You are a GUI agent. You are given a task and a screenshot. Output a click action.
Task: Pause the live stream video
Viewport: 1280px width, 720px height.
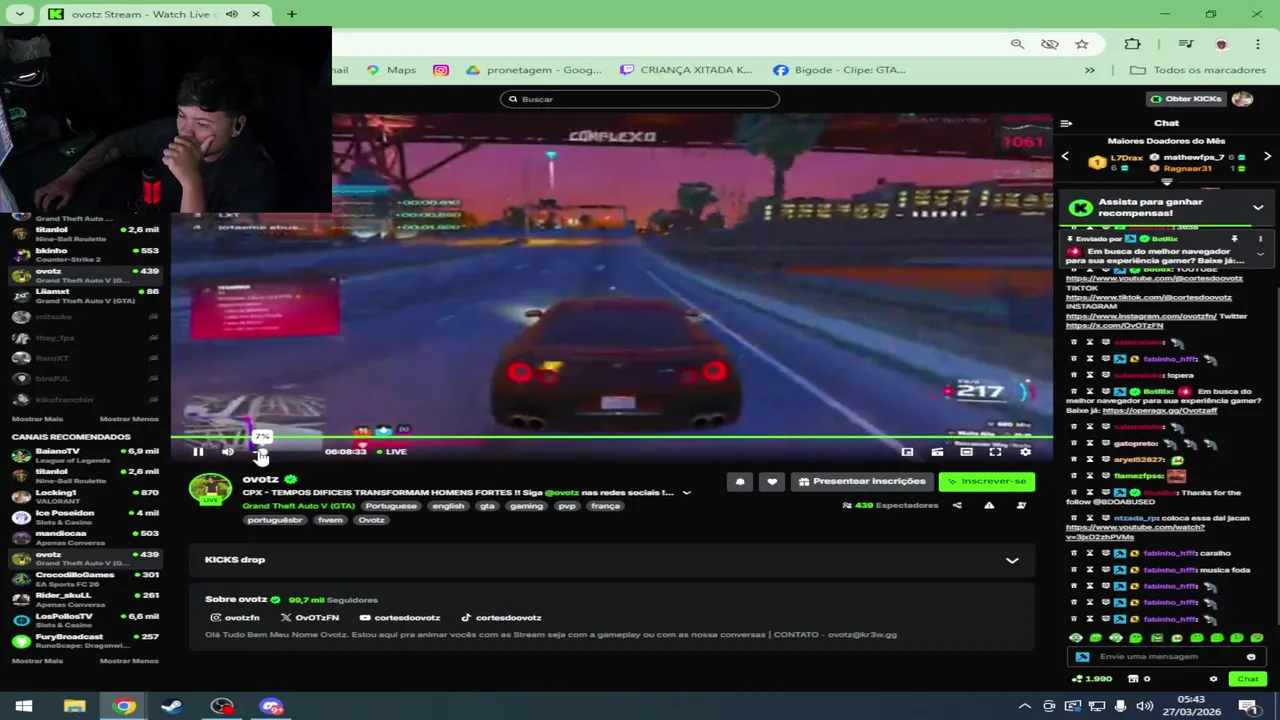point(198,452)
